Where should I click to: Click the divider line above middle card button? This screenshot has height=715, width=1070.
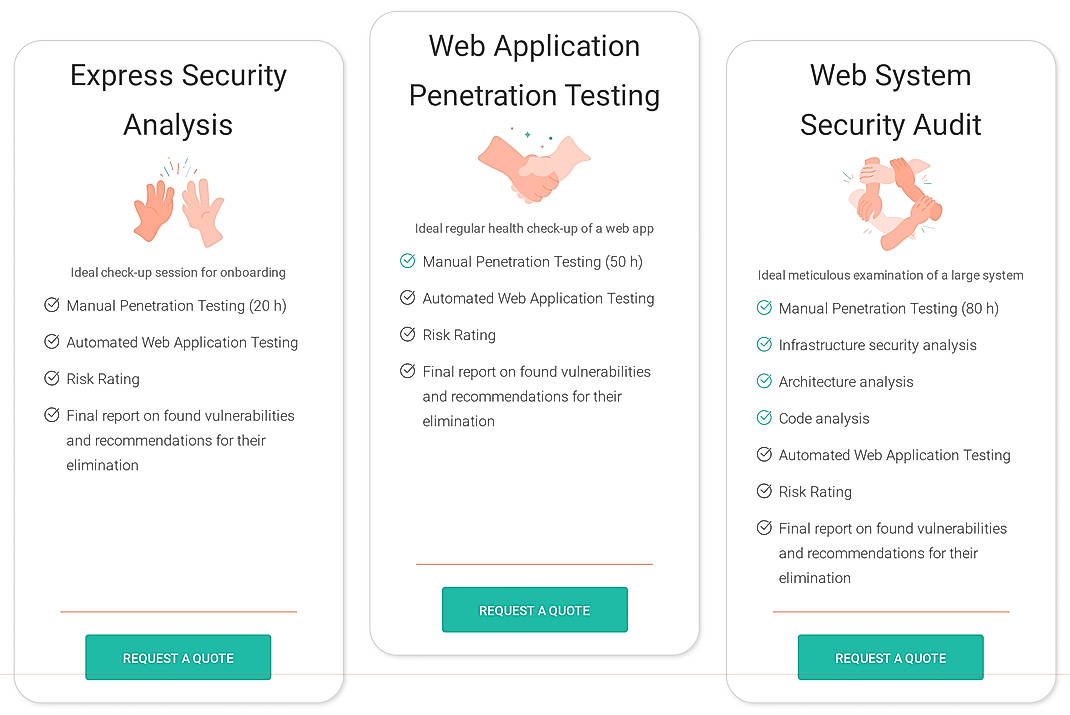pos(534,564)
